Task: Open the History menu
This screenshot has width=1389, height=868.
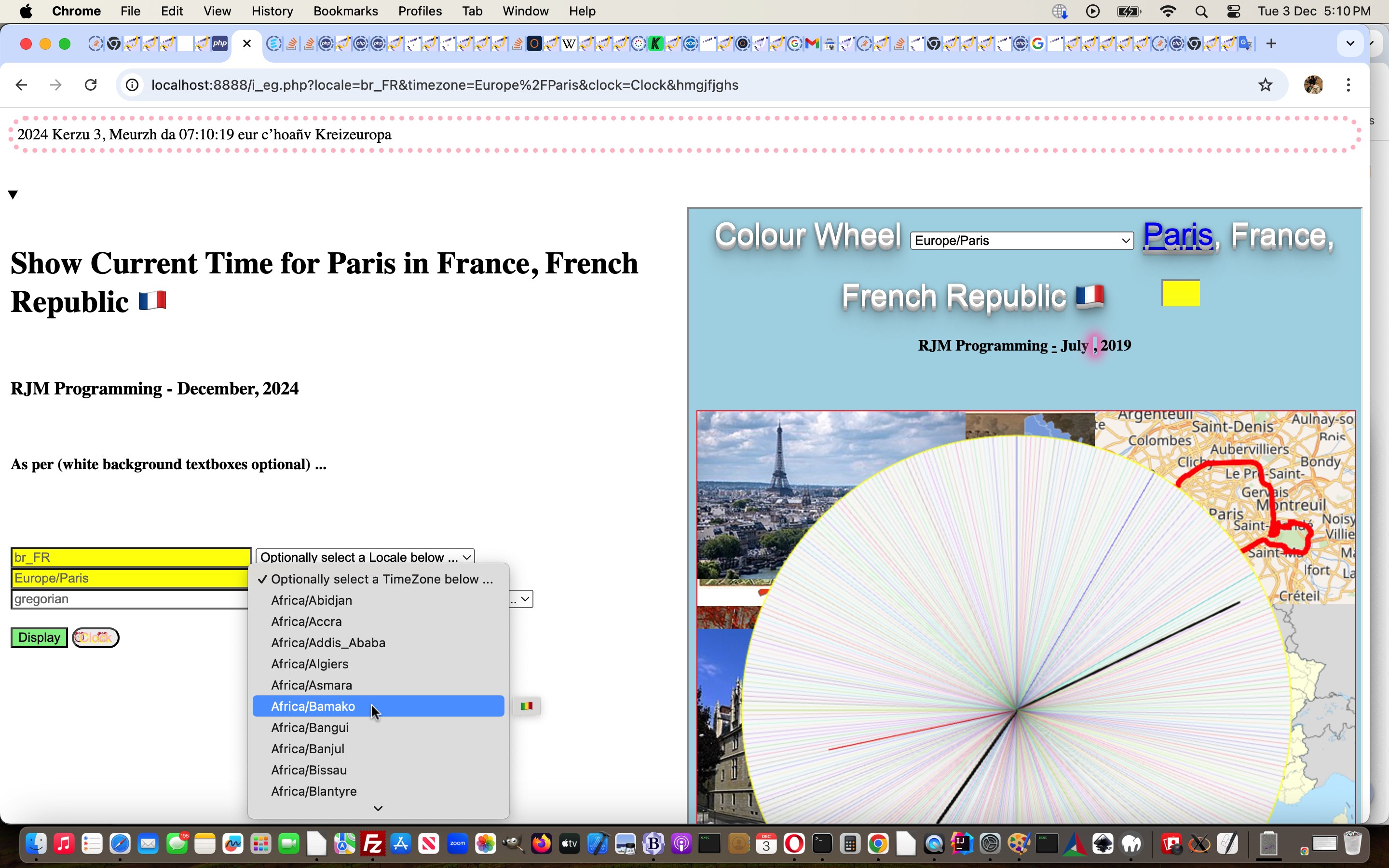Action: [272, 12]
